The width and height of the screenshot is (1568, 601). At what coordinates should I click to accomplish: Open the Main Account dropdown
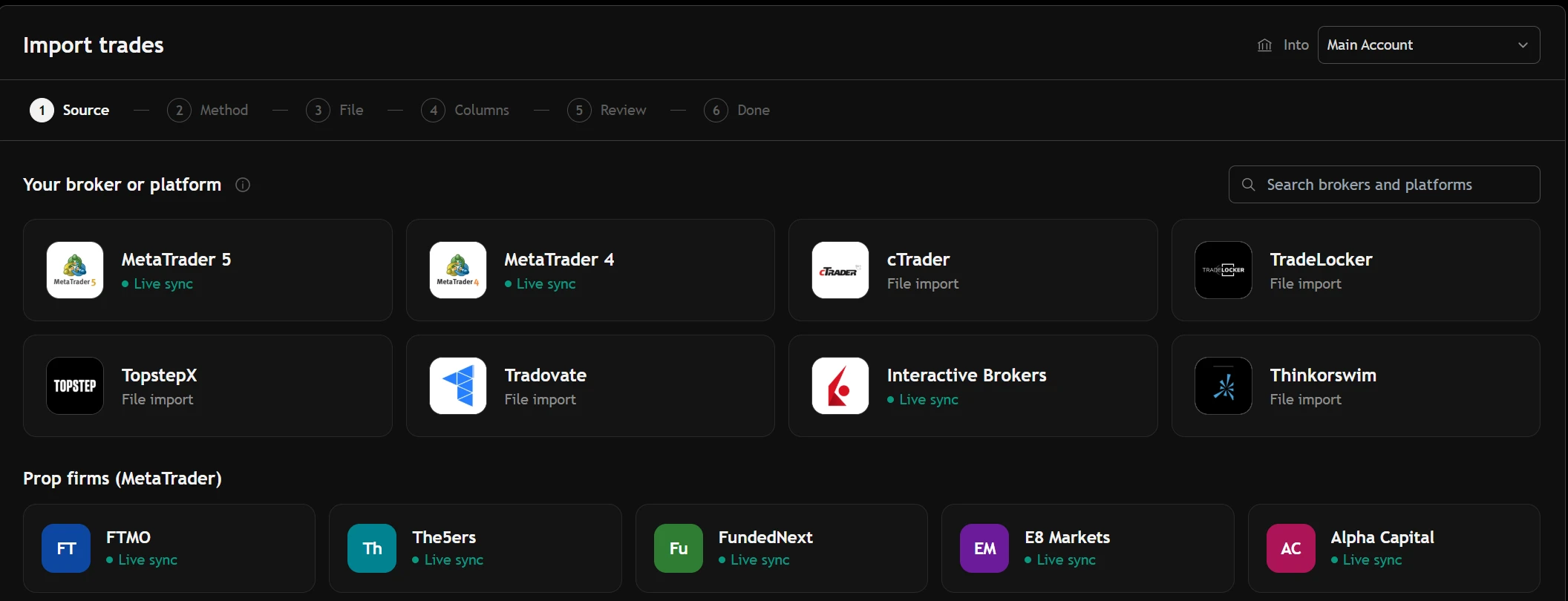(x=1428, y=45)
